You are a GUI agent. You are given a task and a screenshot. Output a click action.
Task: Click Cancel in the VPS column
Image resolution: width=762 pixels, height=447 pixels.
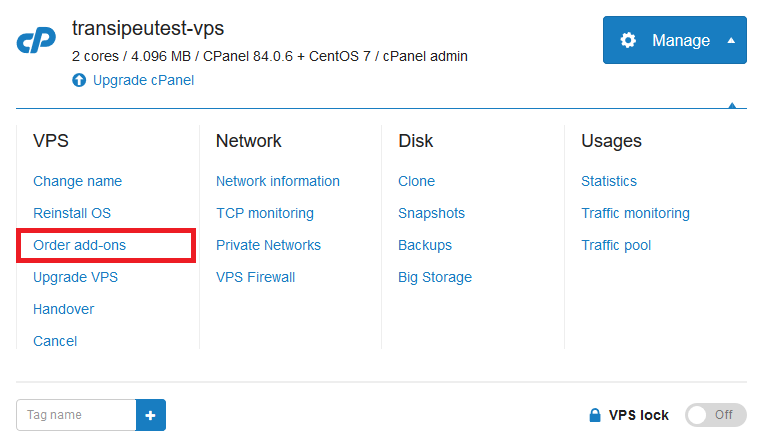[55, 341]
